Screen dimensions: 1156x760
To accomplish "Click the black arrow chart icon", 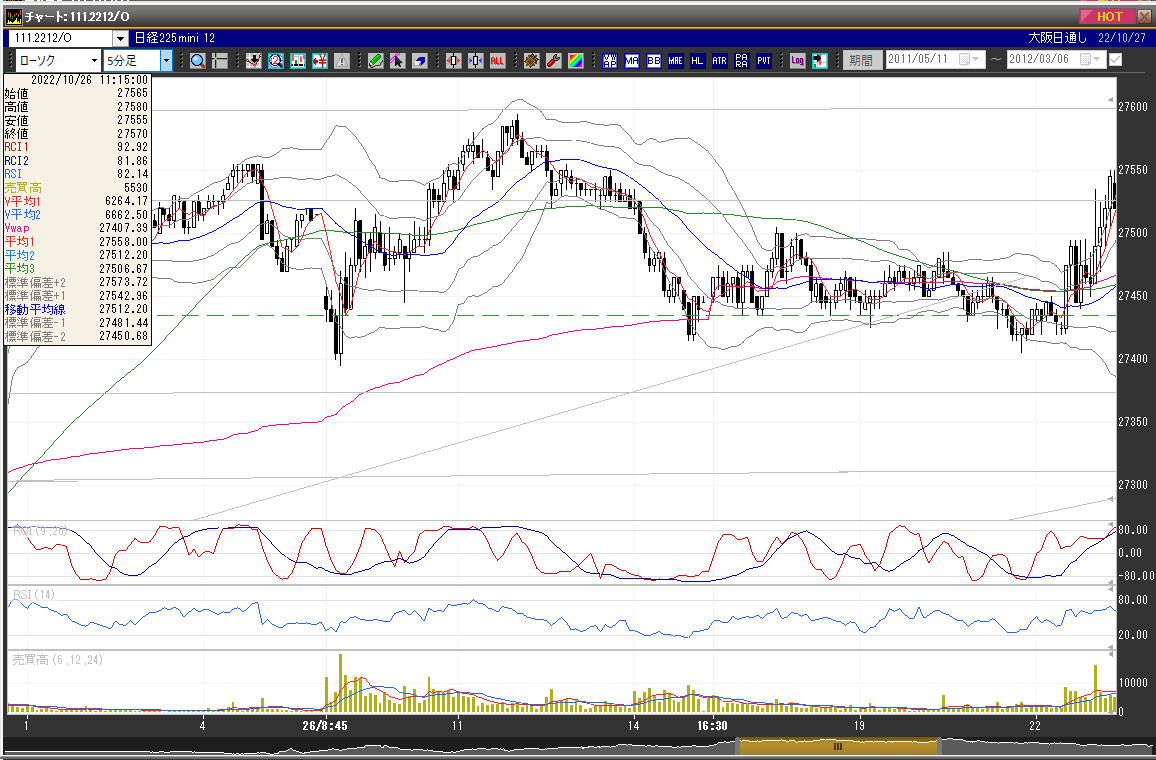I will 820,60.
